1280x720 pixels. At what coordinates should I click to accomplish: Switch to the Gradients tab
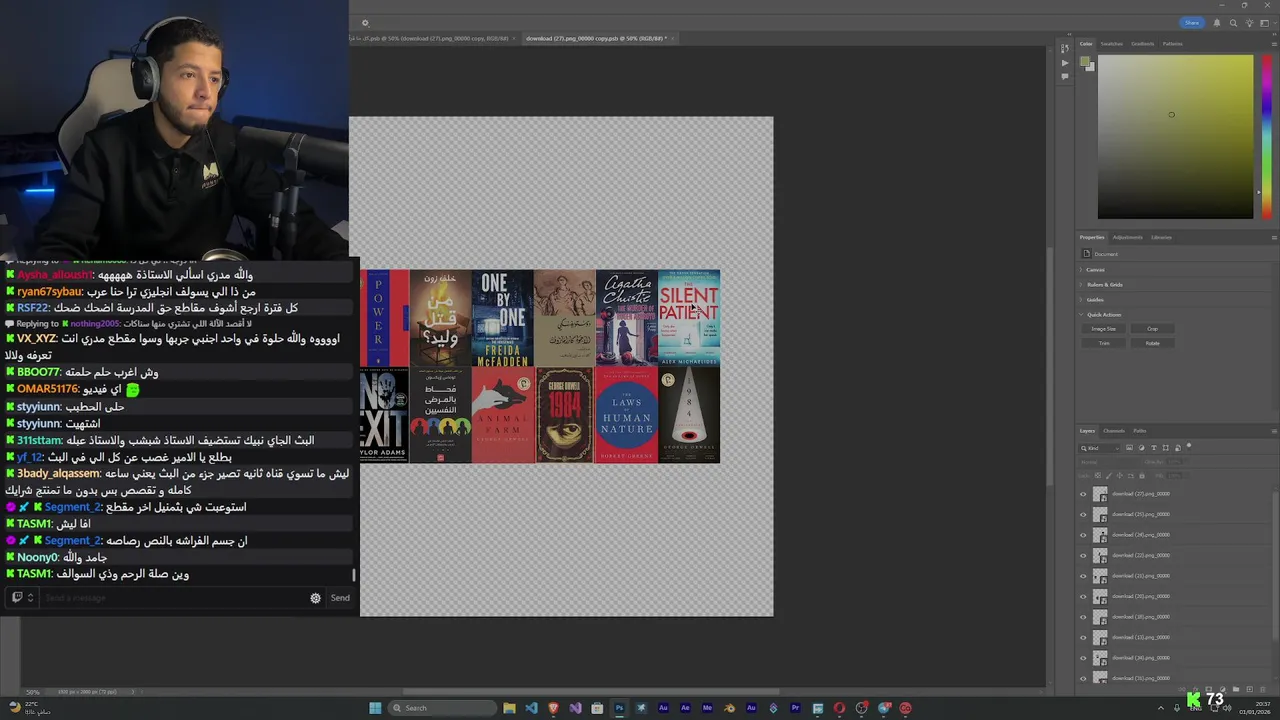point(1142,44)
